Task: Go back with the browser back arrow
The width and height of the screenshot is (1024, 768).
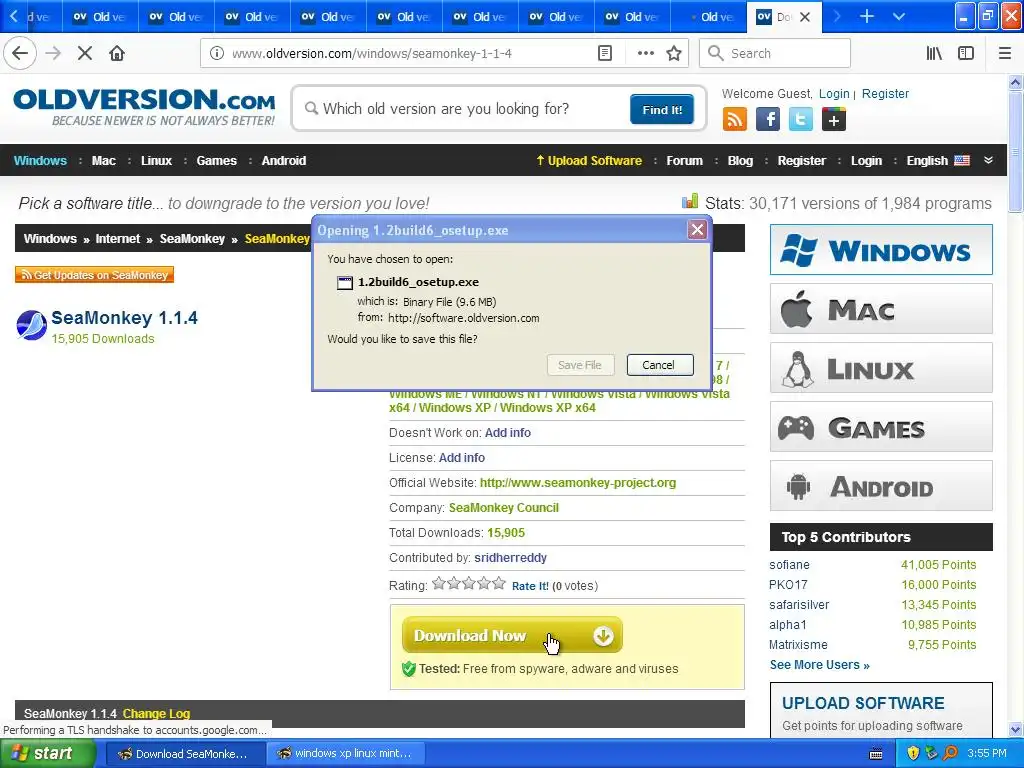Action: [20, 53]
